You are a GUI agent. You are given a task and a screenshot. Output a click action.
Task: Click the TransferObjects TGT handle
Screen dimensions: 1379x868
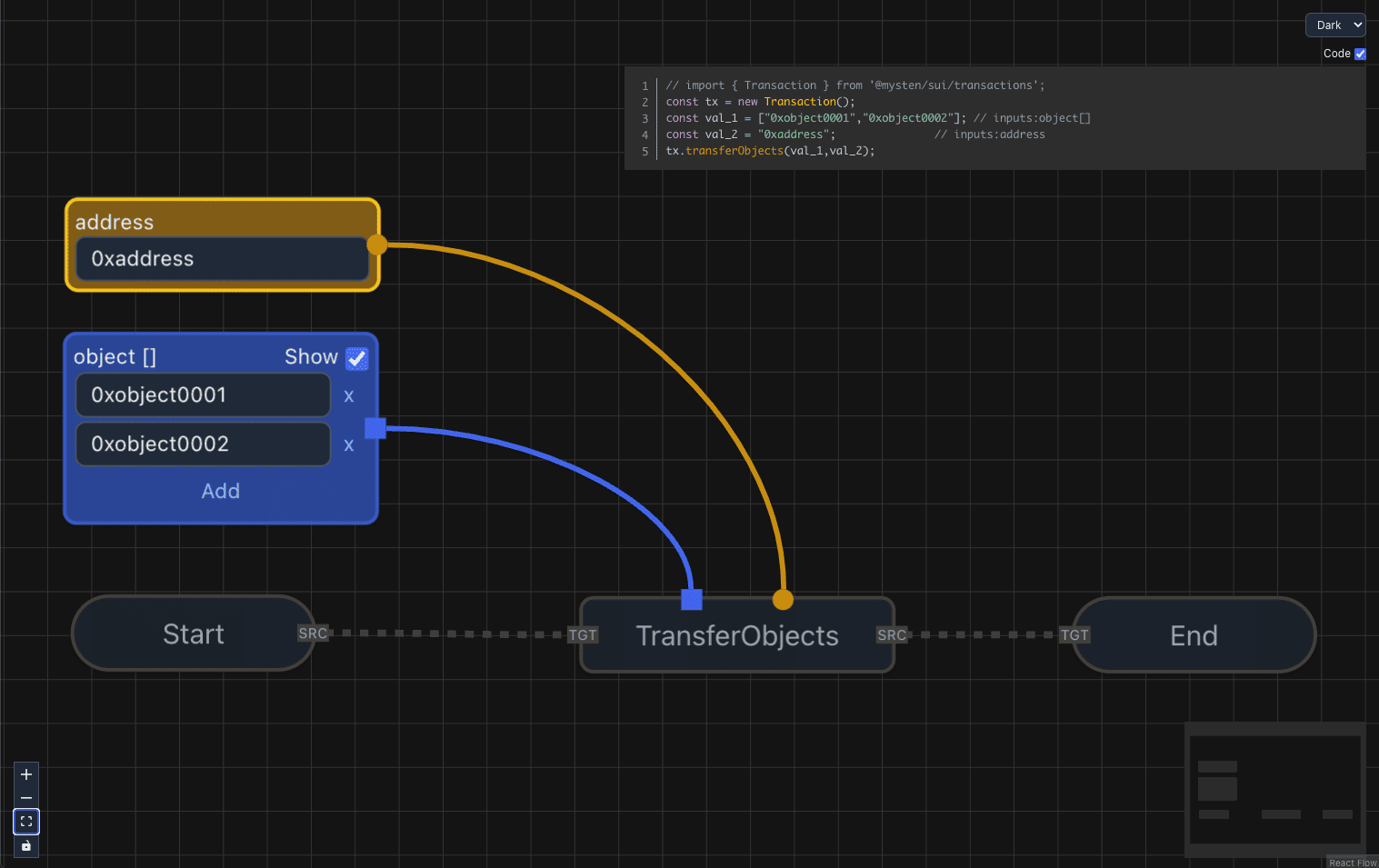(583, 635)
